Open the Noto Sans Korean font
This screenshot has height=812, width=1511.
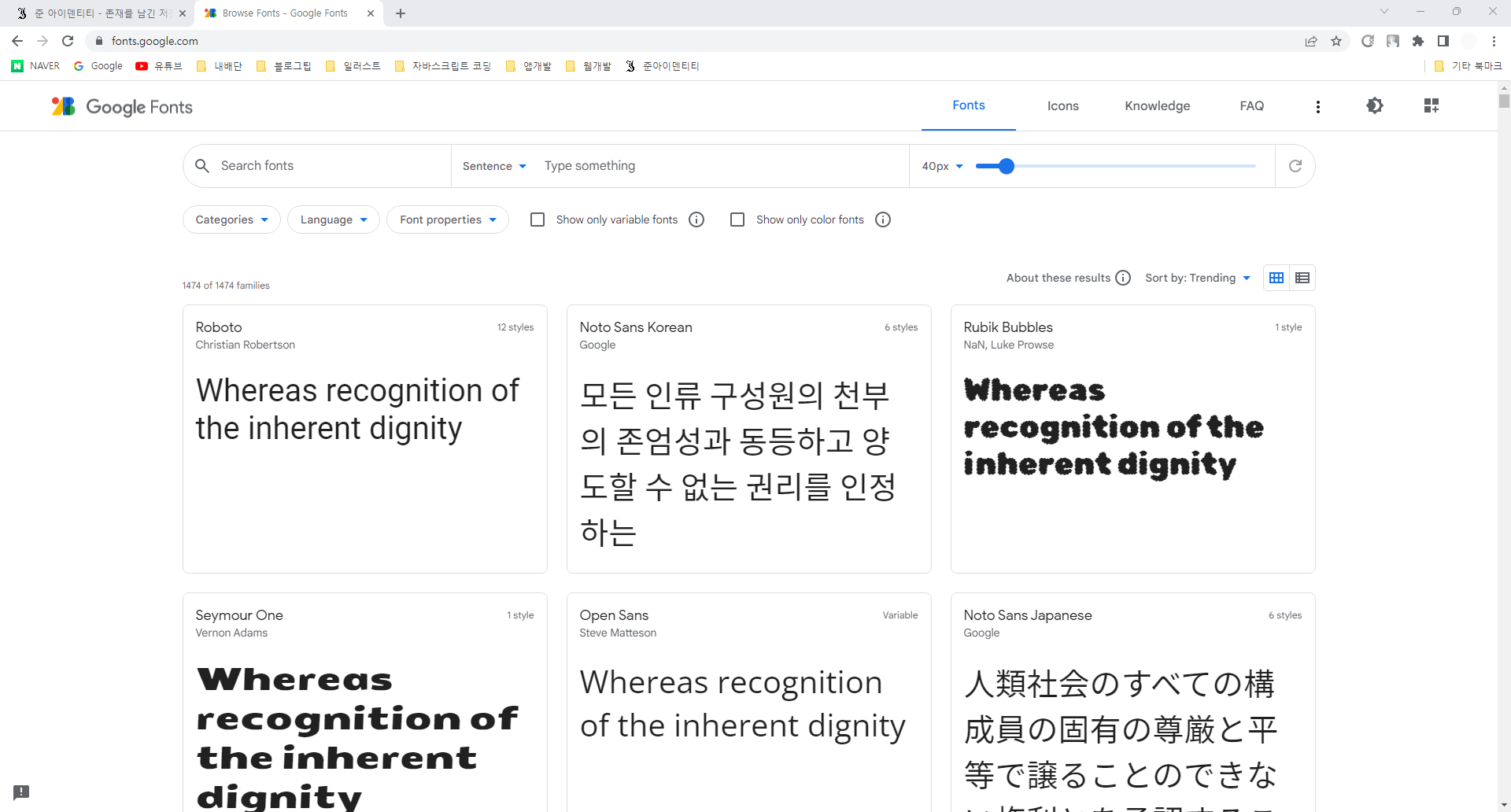(x=749, y=439)
